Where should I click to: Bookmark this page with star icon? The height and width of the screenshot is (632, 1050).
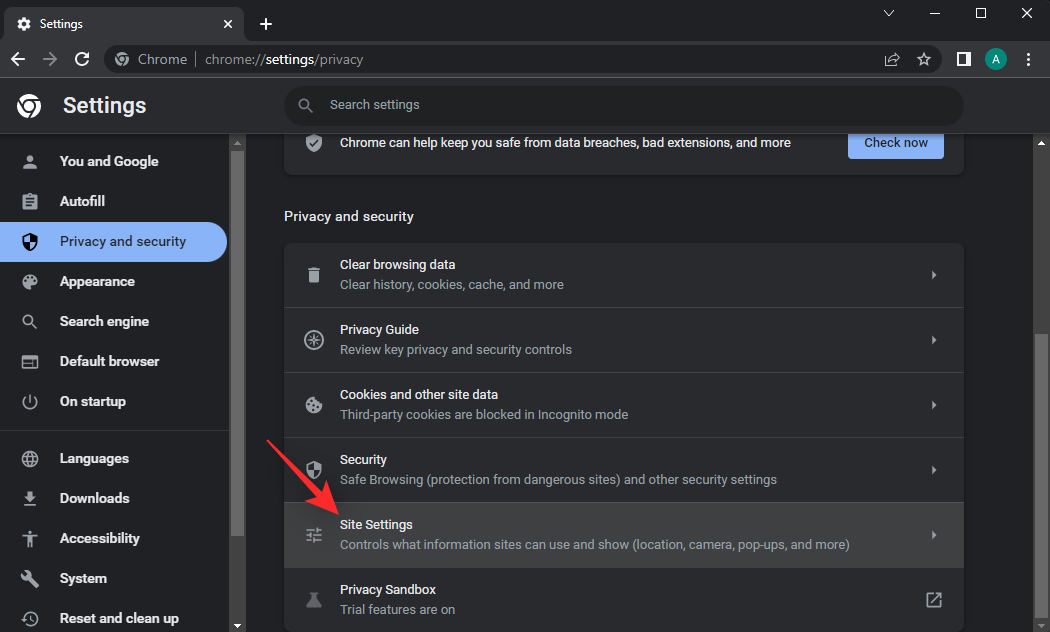pos(924,59)
